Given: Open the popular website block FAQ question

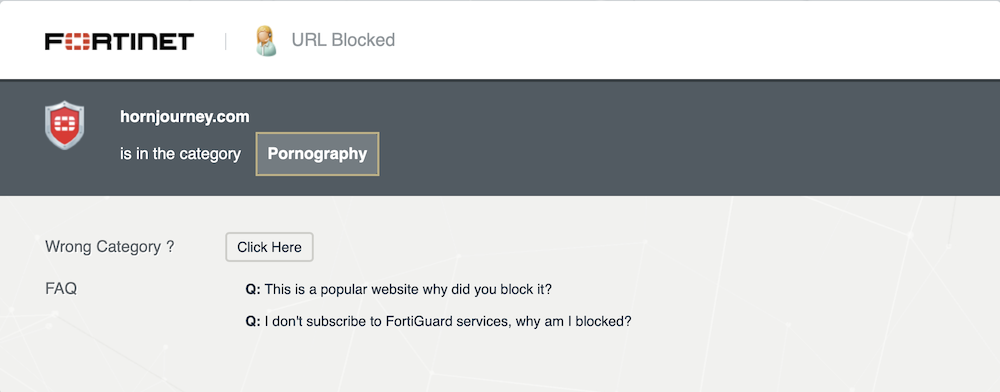Looking at the screenshot, I should click(x=399, y=289).
